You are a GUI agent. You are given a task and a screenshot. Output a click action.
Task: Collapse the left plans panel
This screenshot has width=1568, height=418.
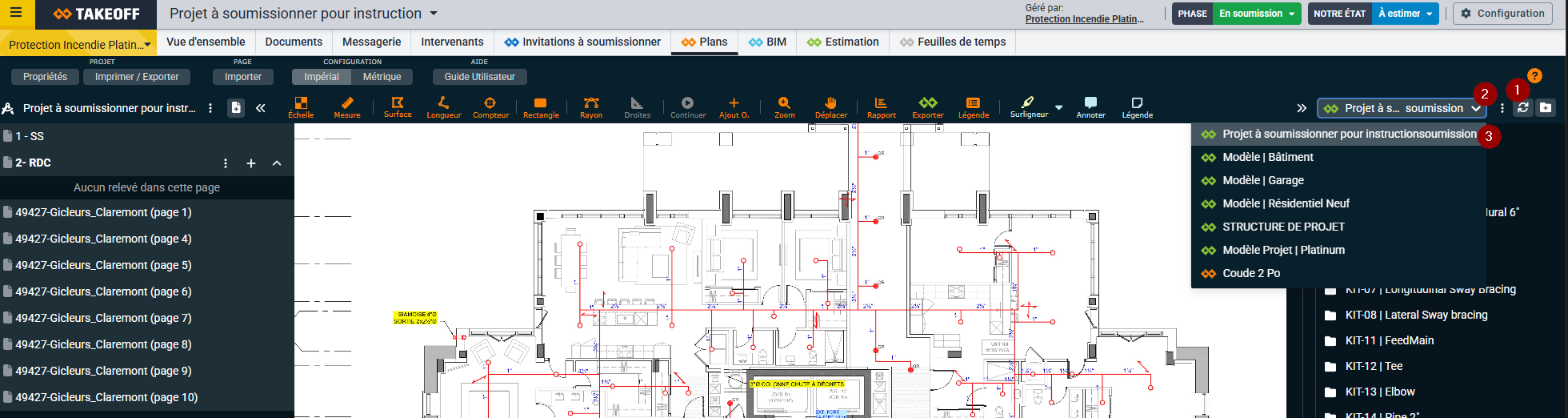tap(261, 108)
